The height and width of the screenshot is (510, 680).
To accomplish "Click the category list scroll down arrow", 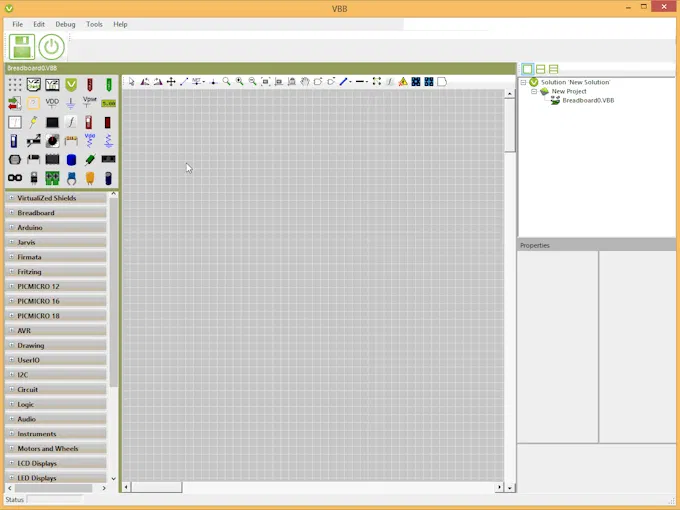I will (114, 479).
